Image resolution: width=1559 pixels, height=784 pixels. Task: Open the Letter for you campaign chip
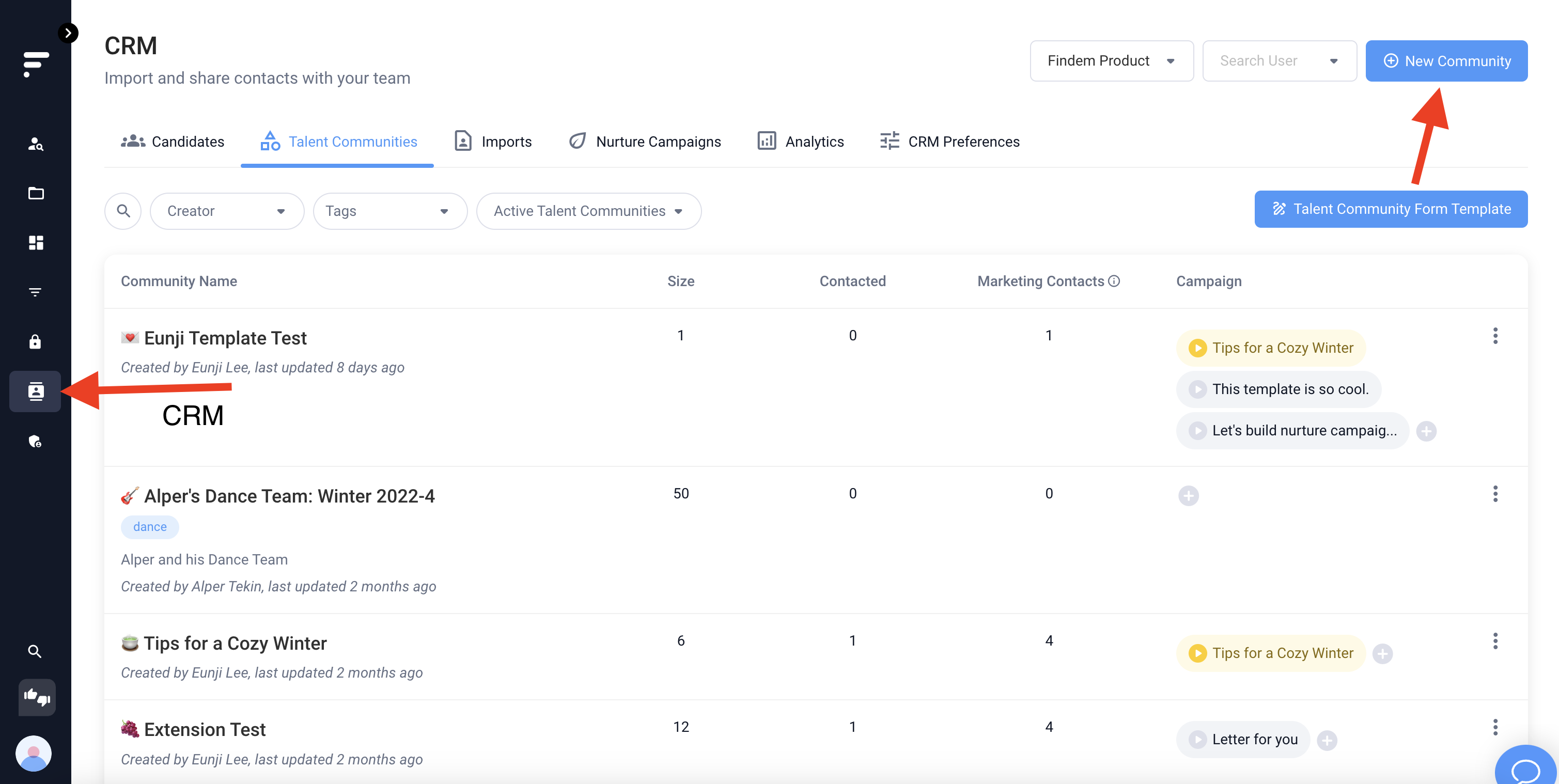(x=1243, y=739)
